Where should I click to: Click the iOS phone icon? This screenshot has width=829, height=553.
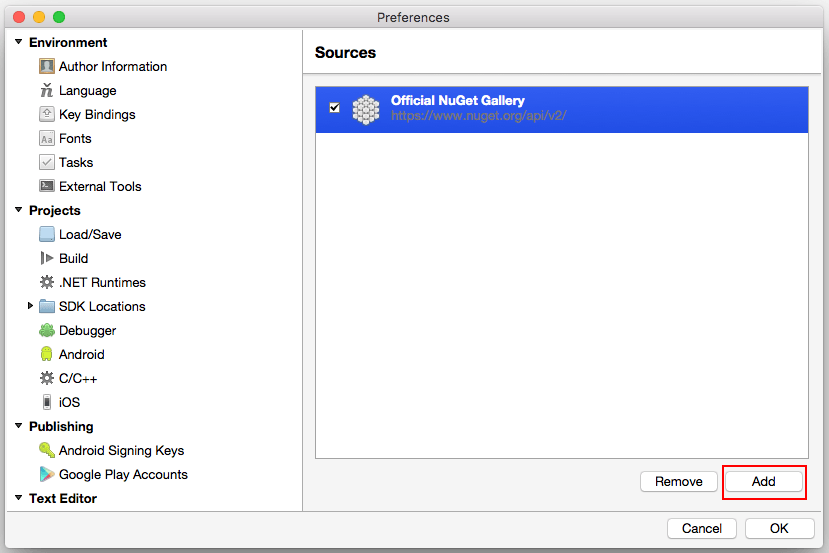pyautogui.click(x=47, y=402)
